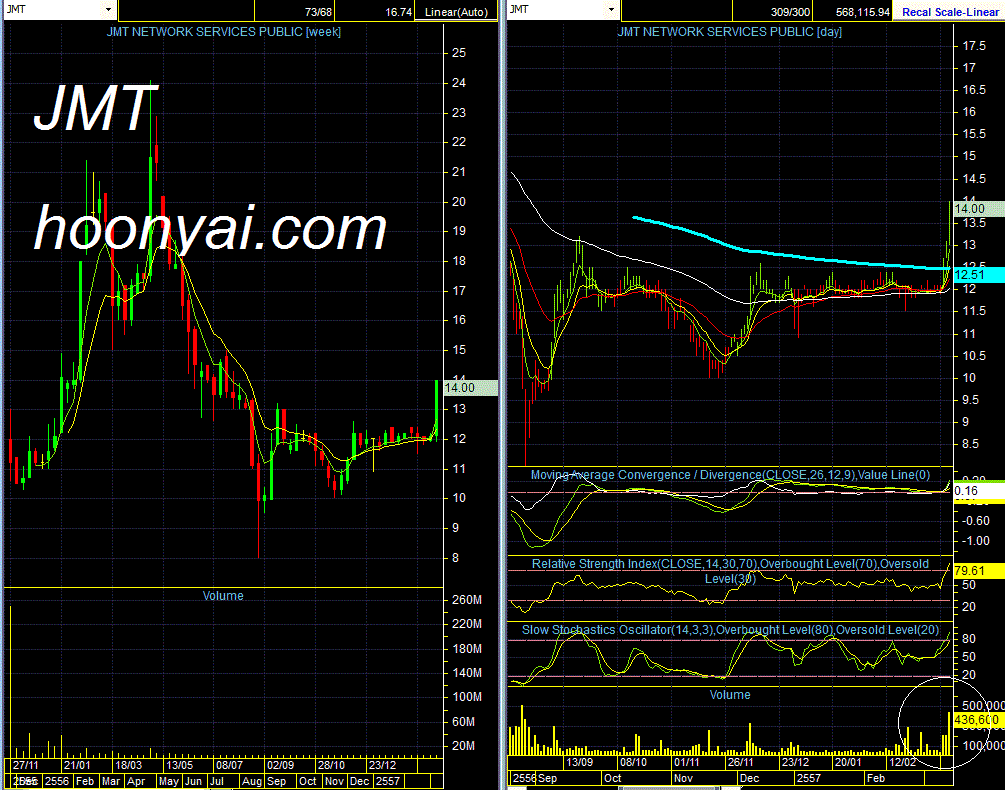This screenshot has width=1005, height=790.
Task: Click the 12/02 date on daily axis
Action: tap(902, 762)
